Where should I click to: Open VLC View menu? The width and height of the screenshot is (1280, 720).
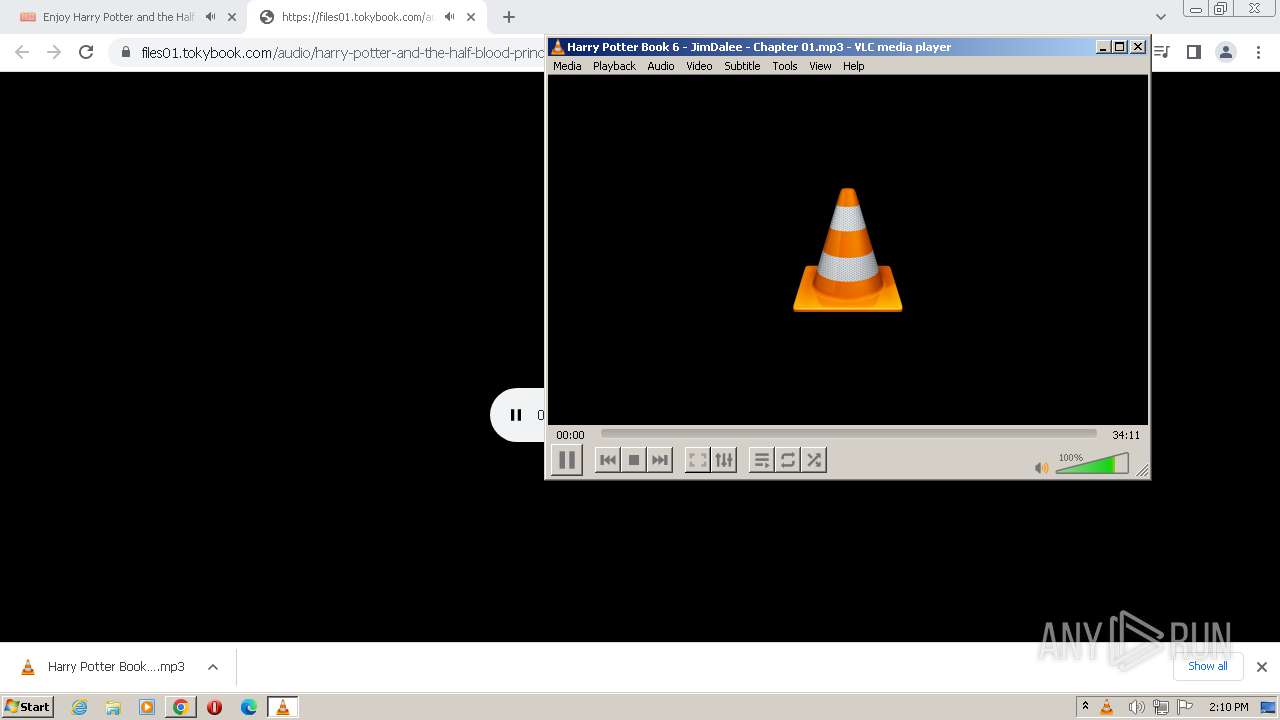[820, 66]
